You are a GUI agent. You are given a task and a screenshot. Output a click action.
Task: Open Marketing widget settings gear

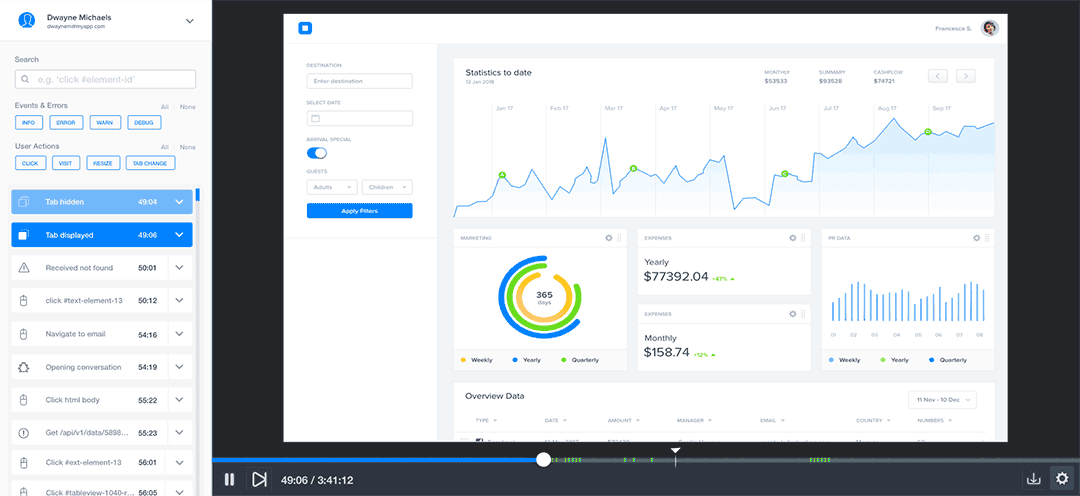[x=608, y=238]
